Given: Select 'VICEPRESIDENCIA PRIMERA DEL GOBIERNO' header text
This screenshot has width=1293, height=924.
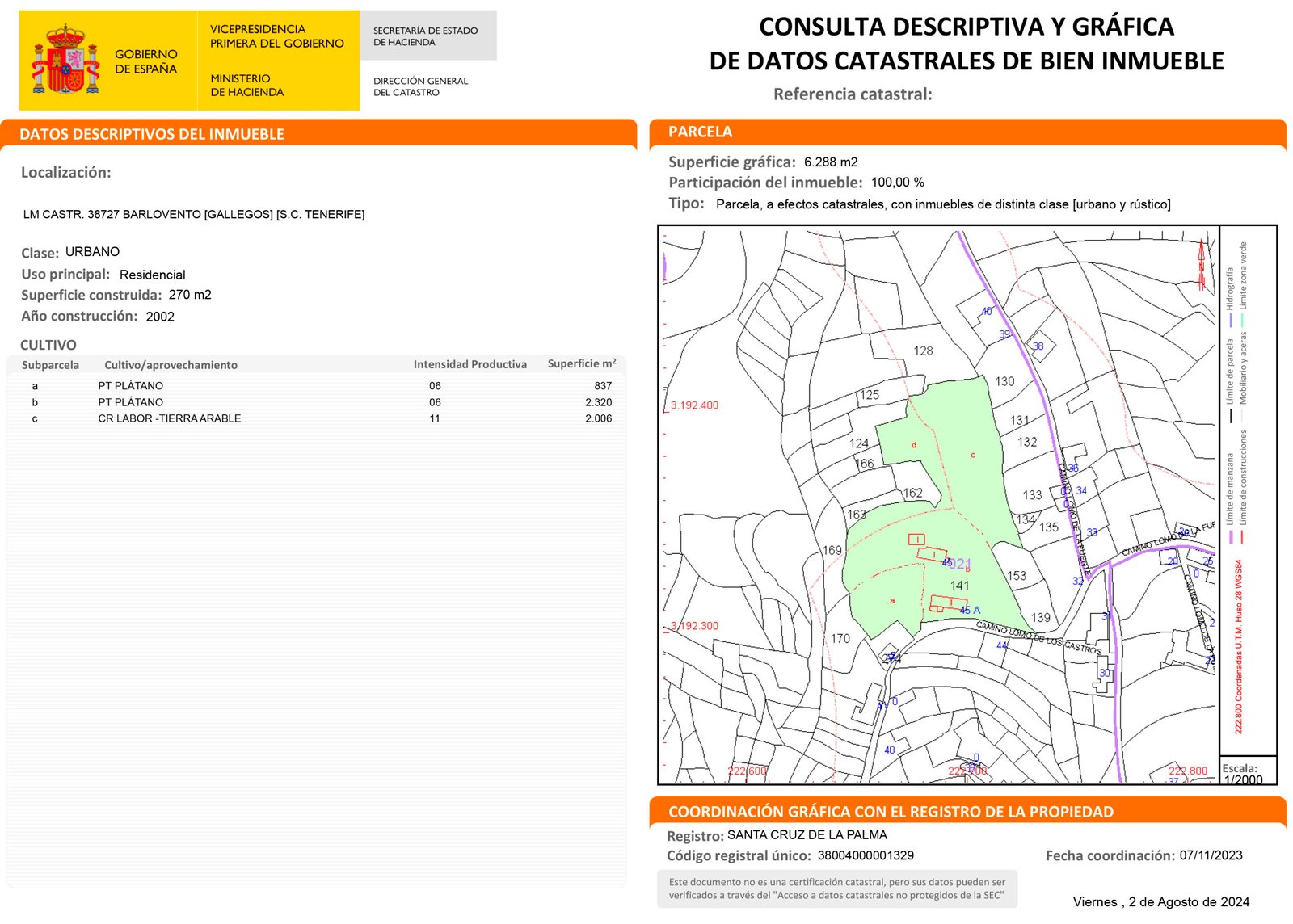Looking at the screenshot, I should pos(277,36).
